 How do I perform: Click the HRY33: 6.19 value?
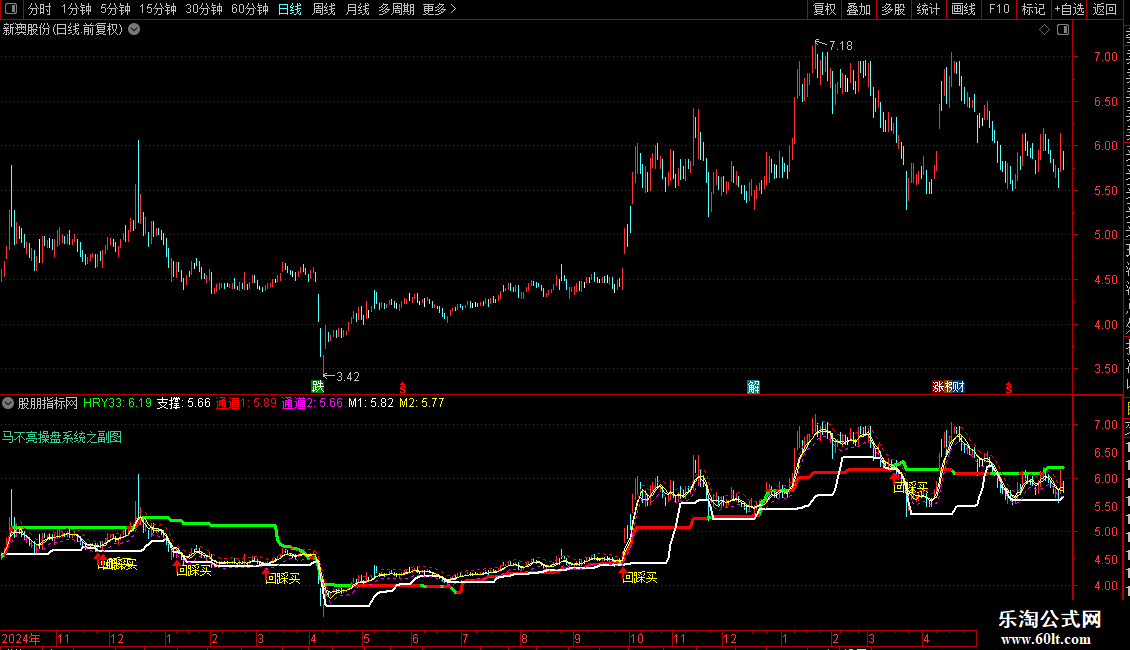pos(117,403)
